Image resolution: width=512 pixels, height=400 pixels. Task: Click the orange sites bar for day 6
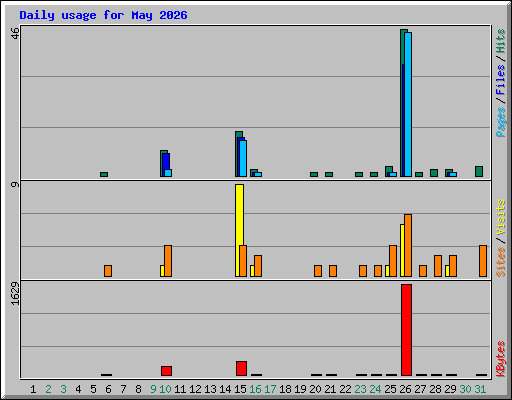108,271
